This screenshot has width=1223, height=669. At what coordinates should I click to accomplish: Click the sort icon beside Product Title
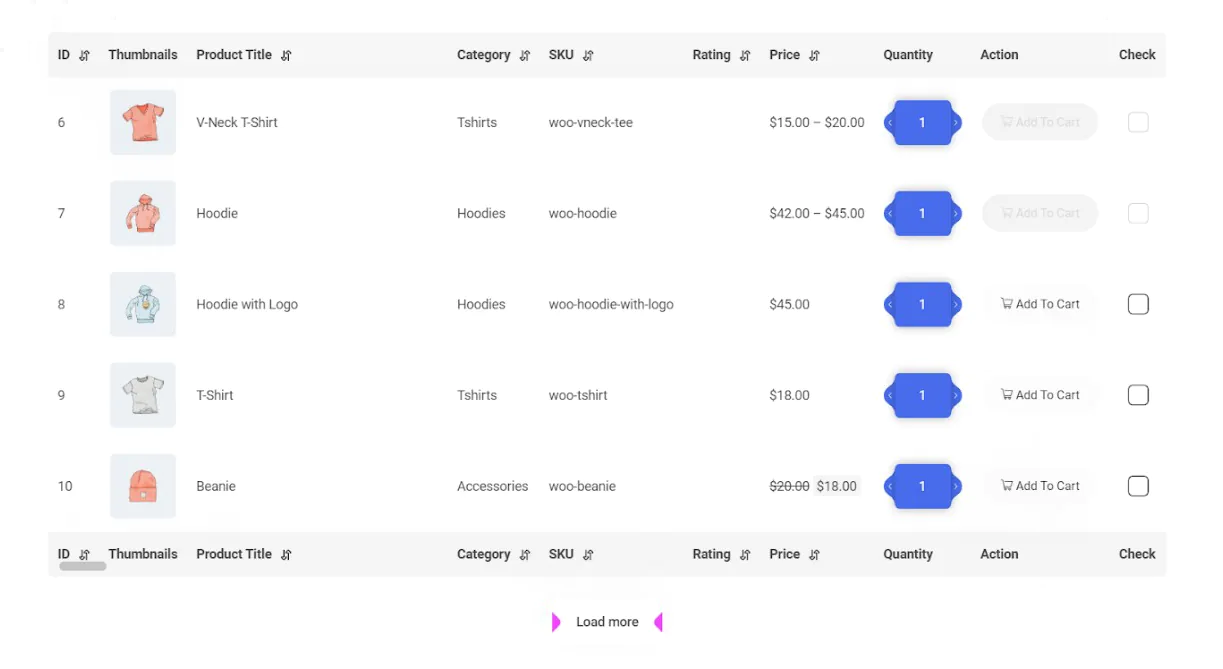pos(286,55)
